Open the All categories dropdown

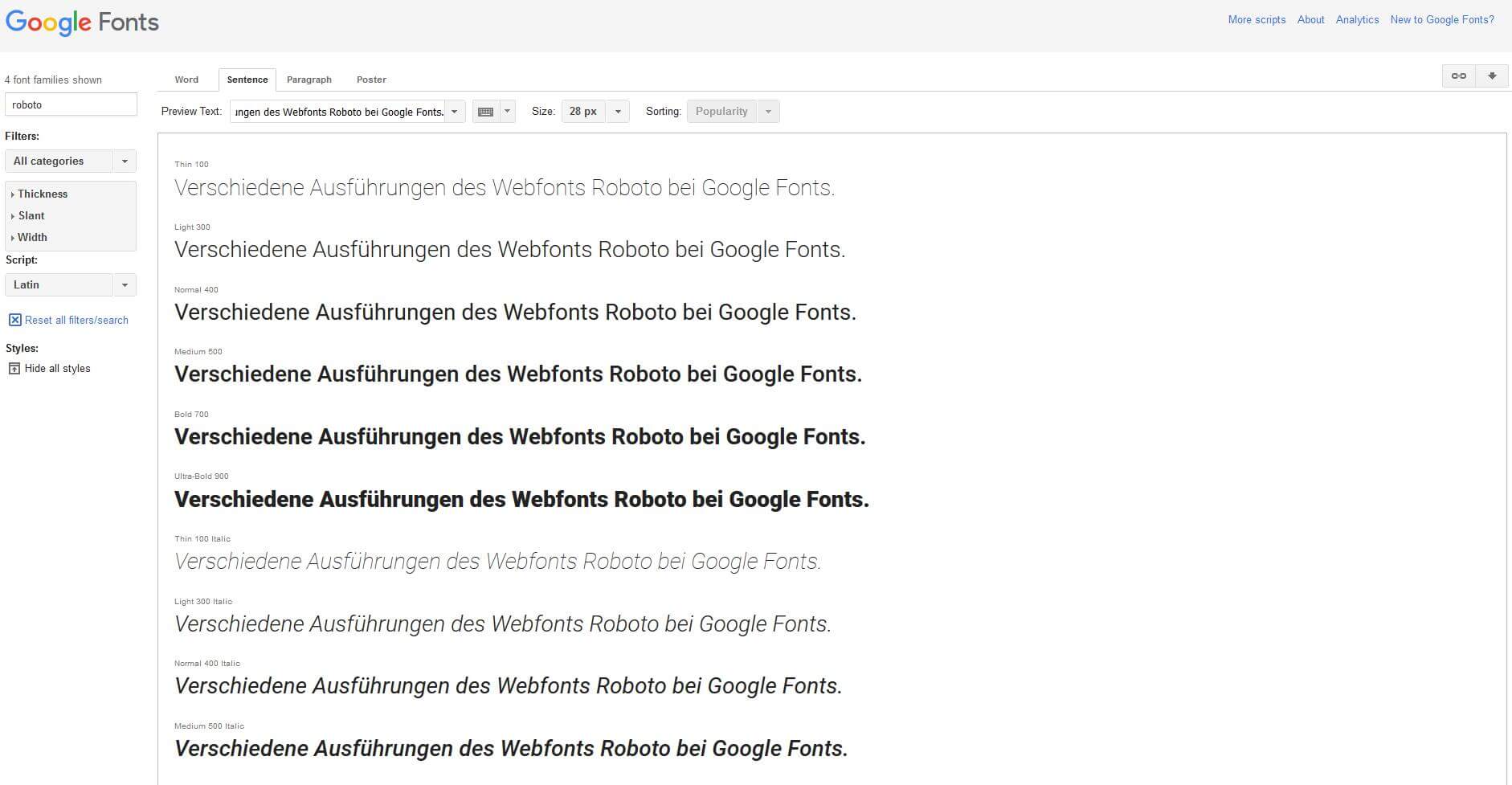click(x=71, y=161)
